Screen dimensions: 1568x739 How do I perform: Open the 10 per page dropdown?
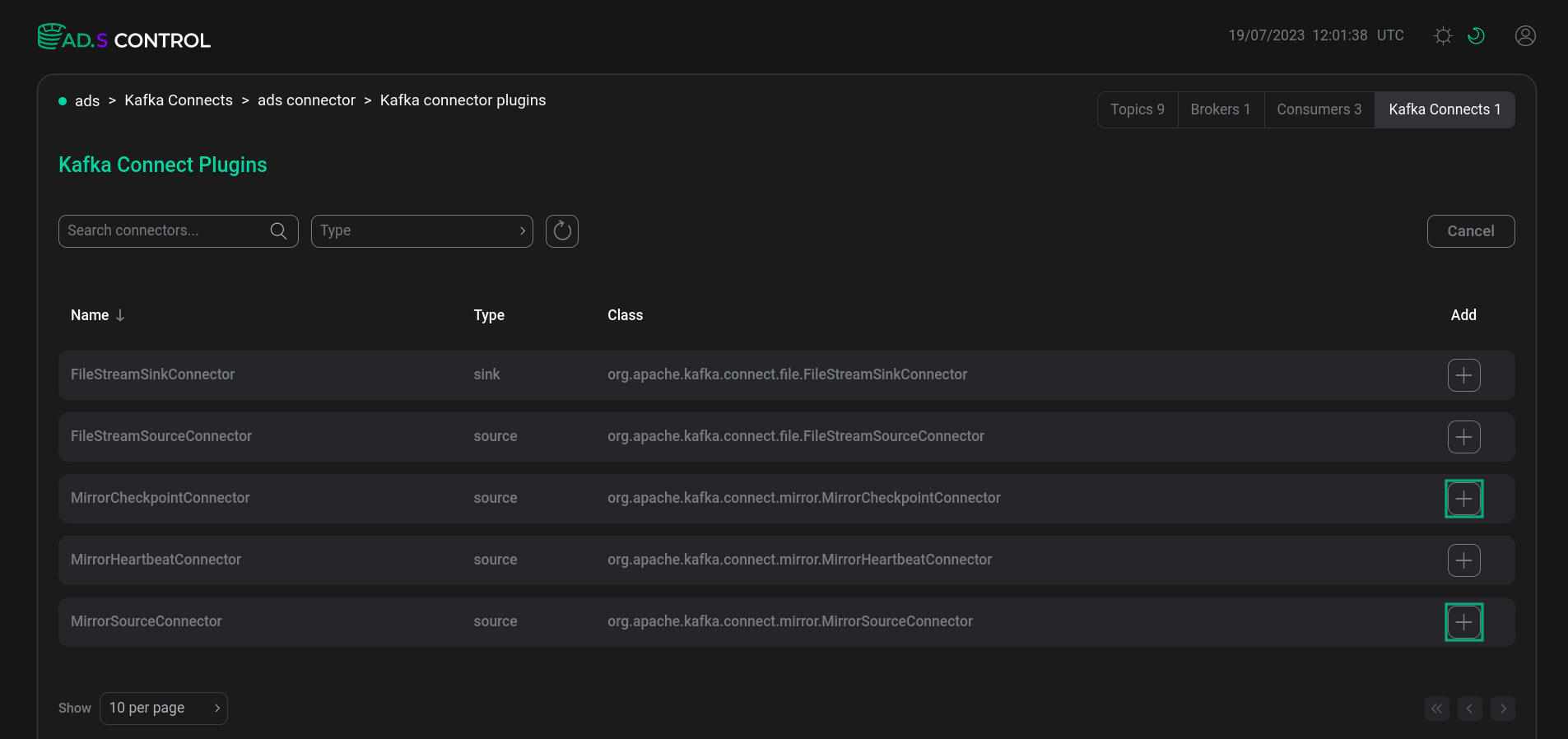[x=164, y=709]
